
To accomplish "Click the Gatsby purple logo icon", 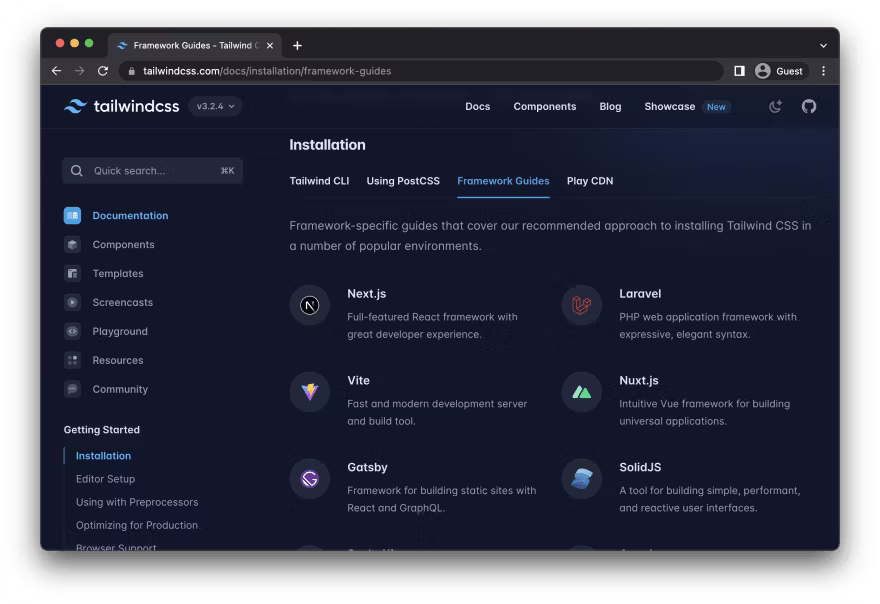I will [310, 479].
